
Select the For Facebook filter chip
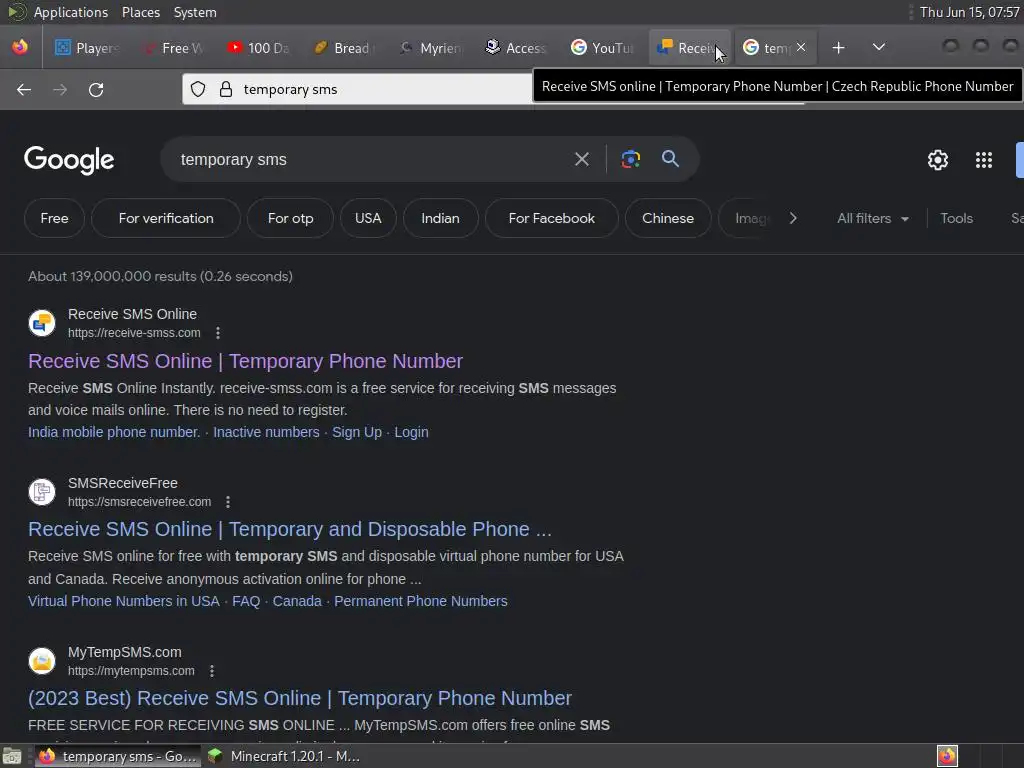[552, 218]
